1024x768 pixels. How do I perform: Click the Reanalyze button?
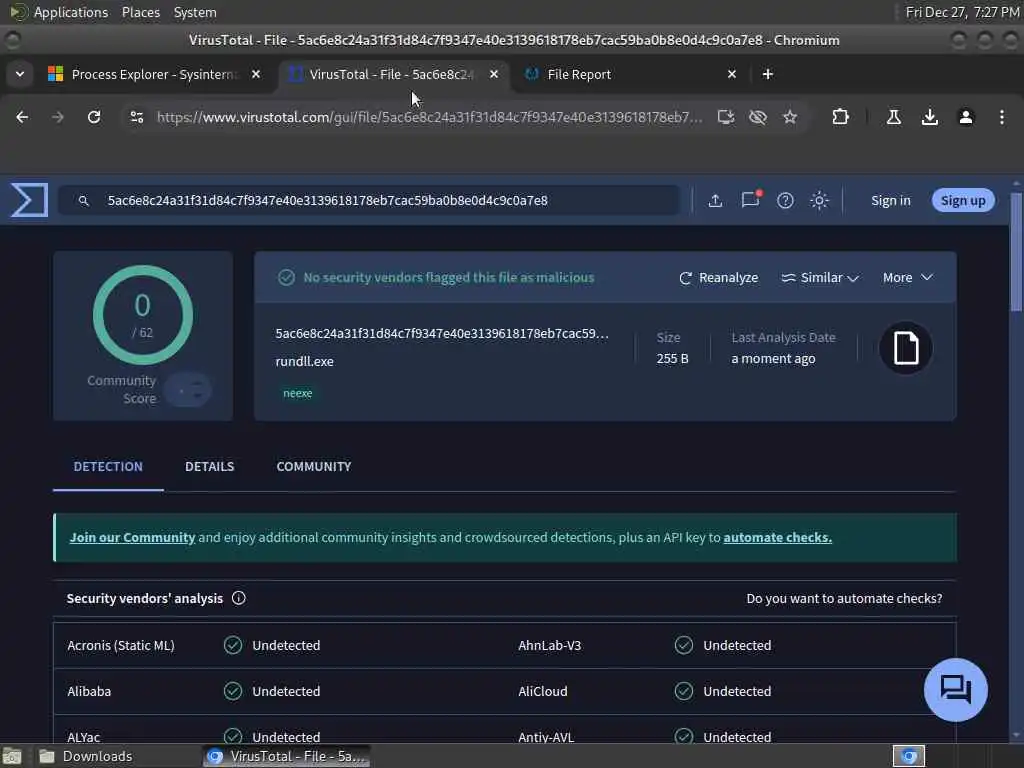tap(718, 278)
